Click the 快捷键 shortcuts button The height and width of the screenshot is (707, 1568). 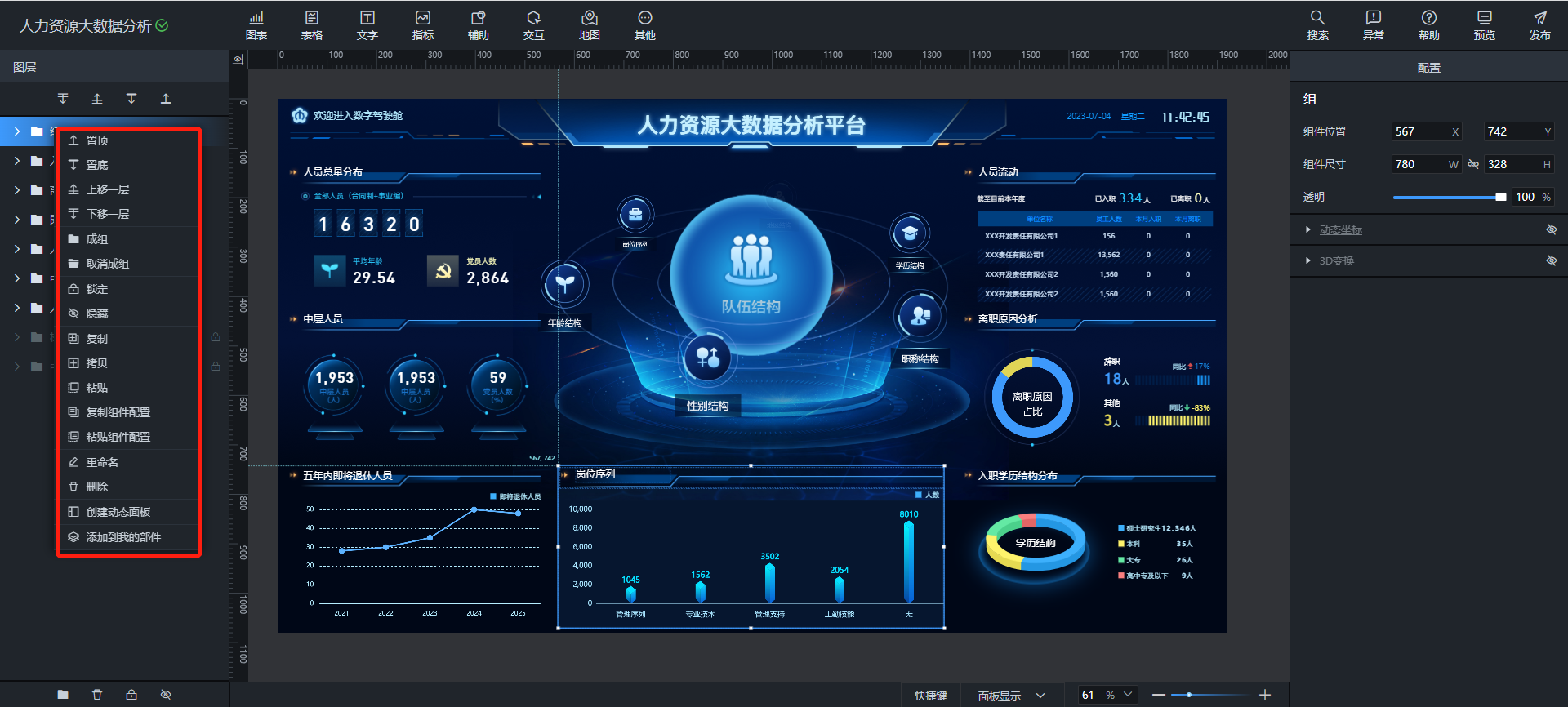pyautogui.click(x=930, y=696)
